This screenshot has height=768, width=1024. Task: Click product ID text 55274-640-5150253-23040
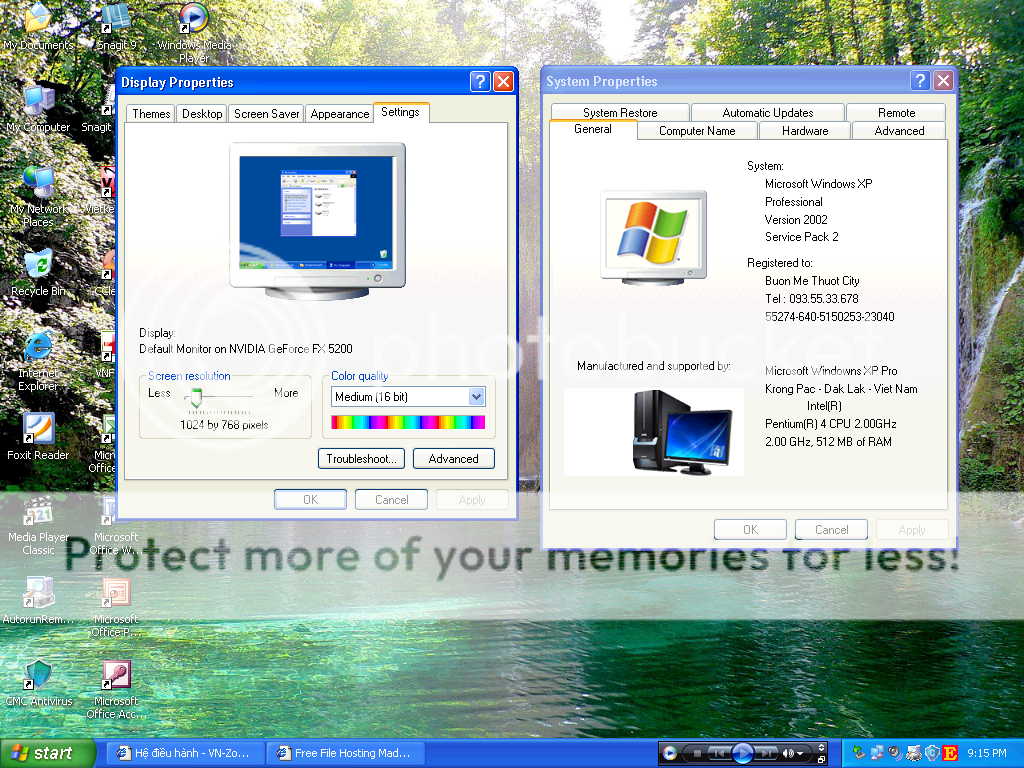(829, 317)
